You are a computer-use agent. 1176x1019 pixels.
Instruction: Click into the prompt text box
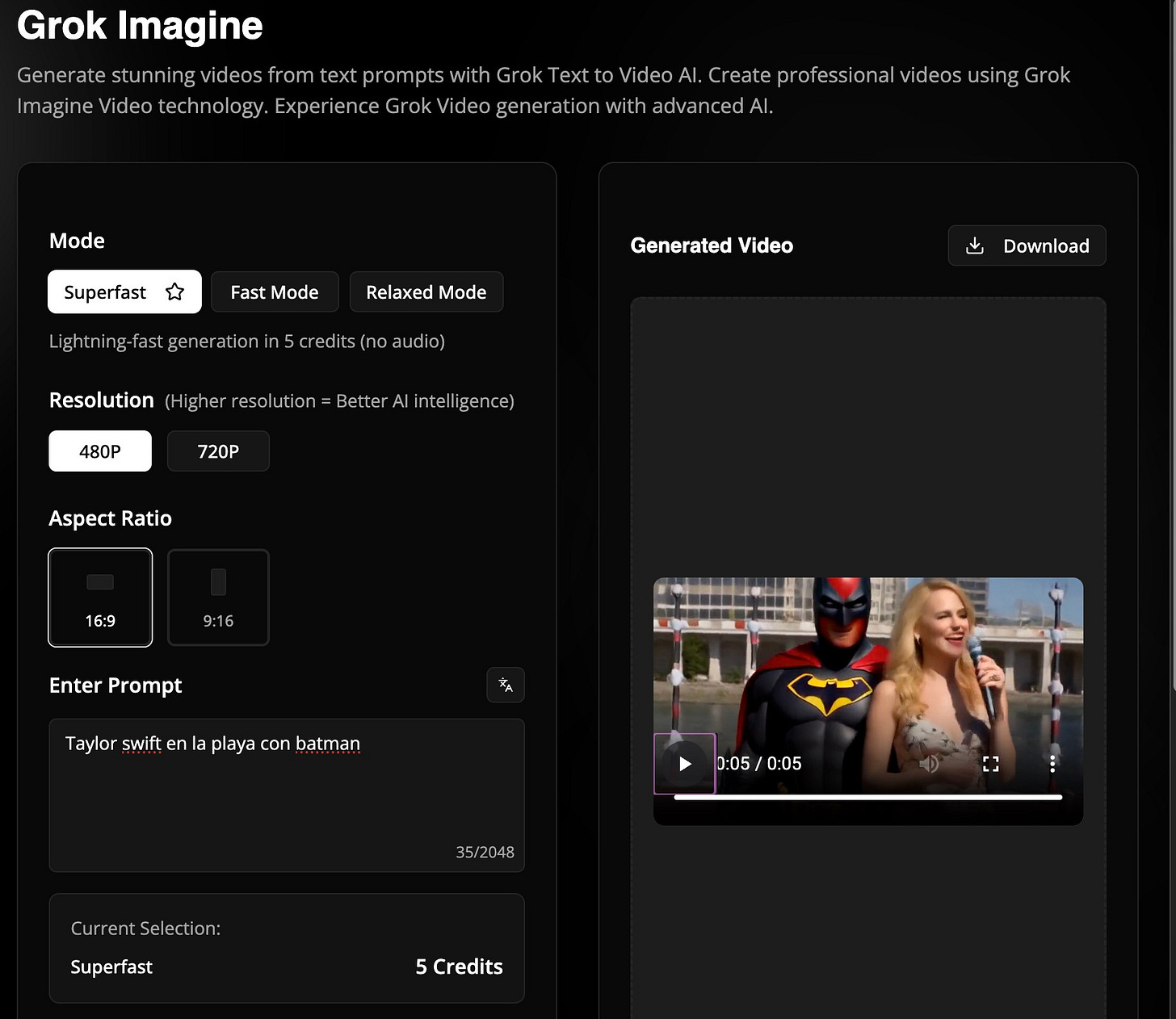[287, 795]
